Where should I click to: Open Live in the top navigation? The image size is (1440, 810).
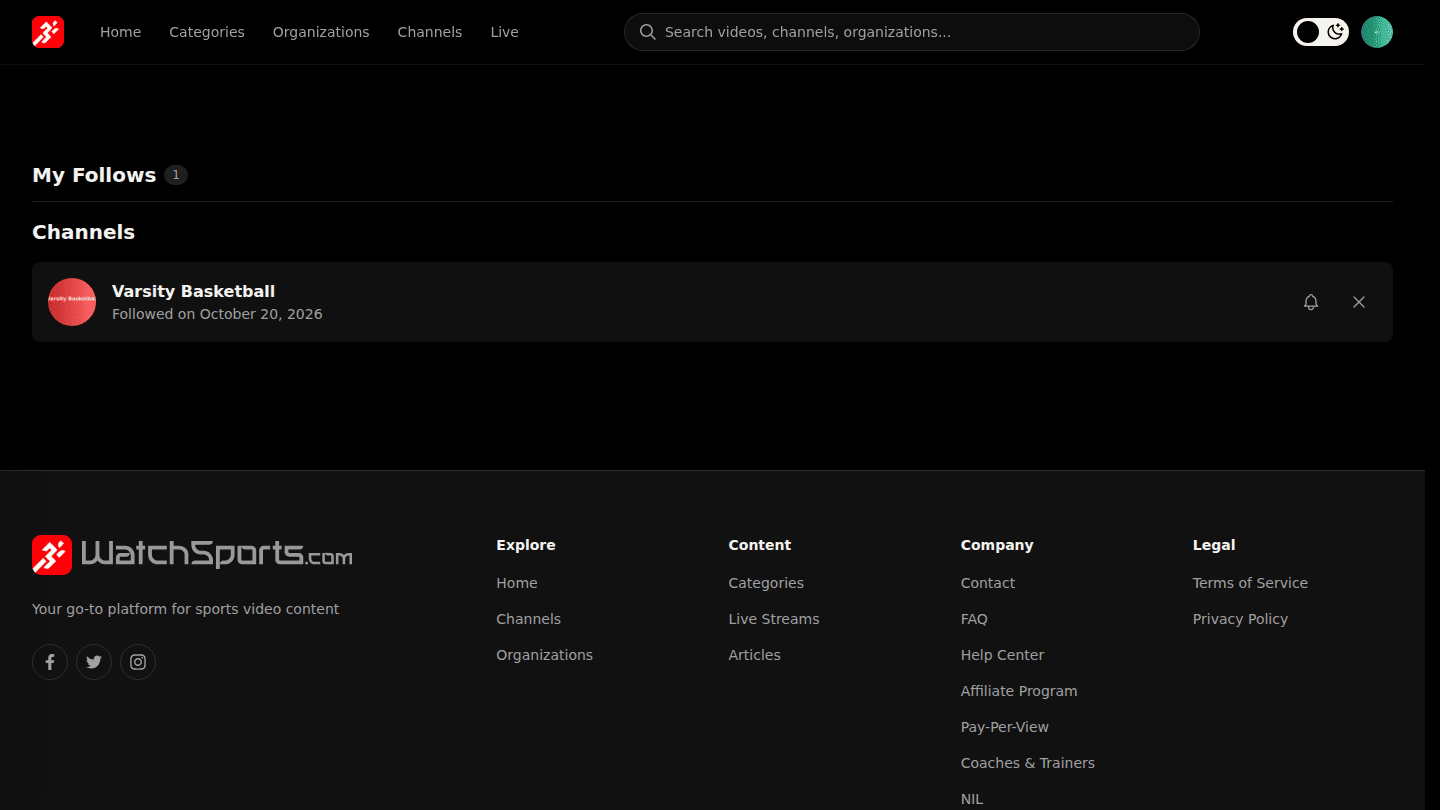pos(504,32)
